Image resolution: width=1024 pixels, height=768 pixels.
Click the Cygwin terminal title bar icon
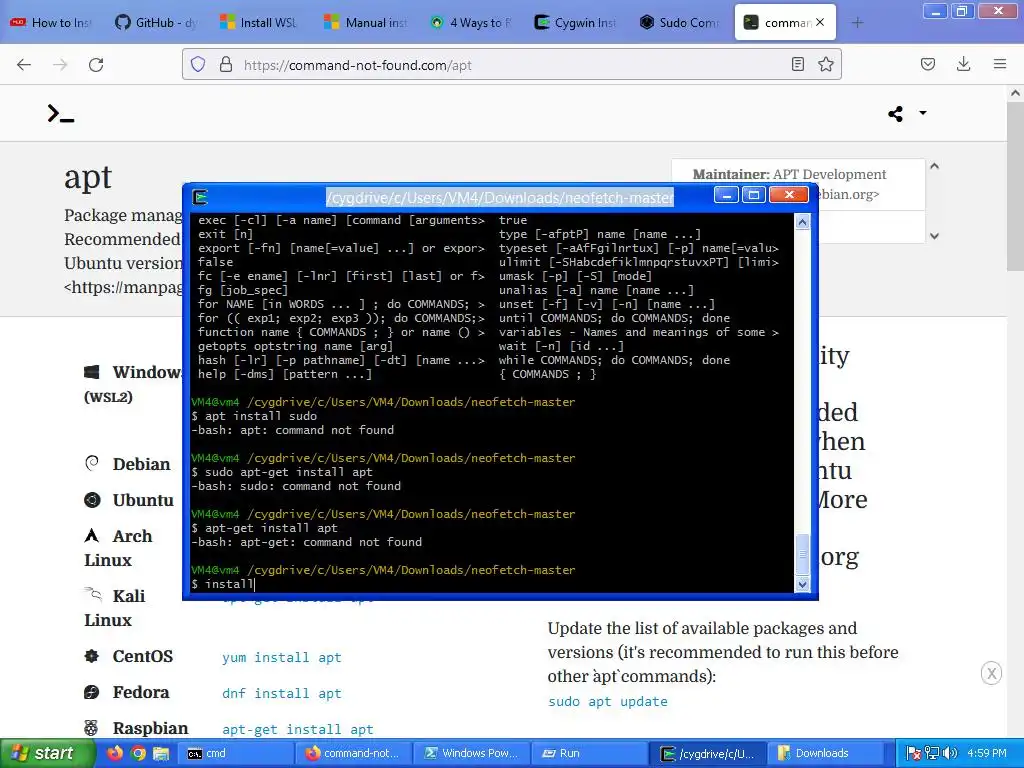click(200, 197)
